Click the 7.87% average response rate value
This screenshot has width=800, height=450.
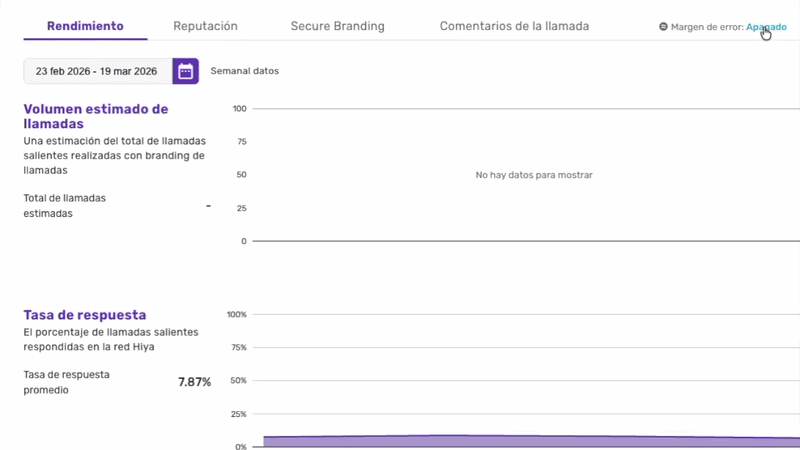pyautogui.click(x=194, y=382)
